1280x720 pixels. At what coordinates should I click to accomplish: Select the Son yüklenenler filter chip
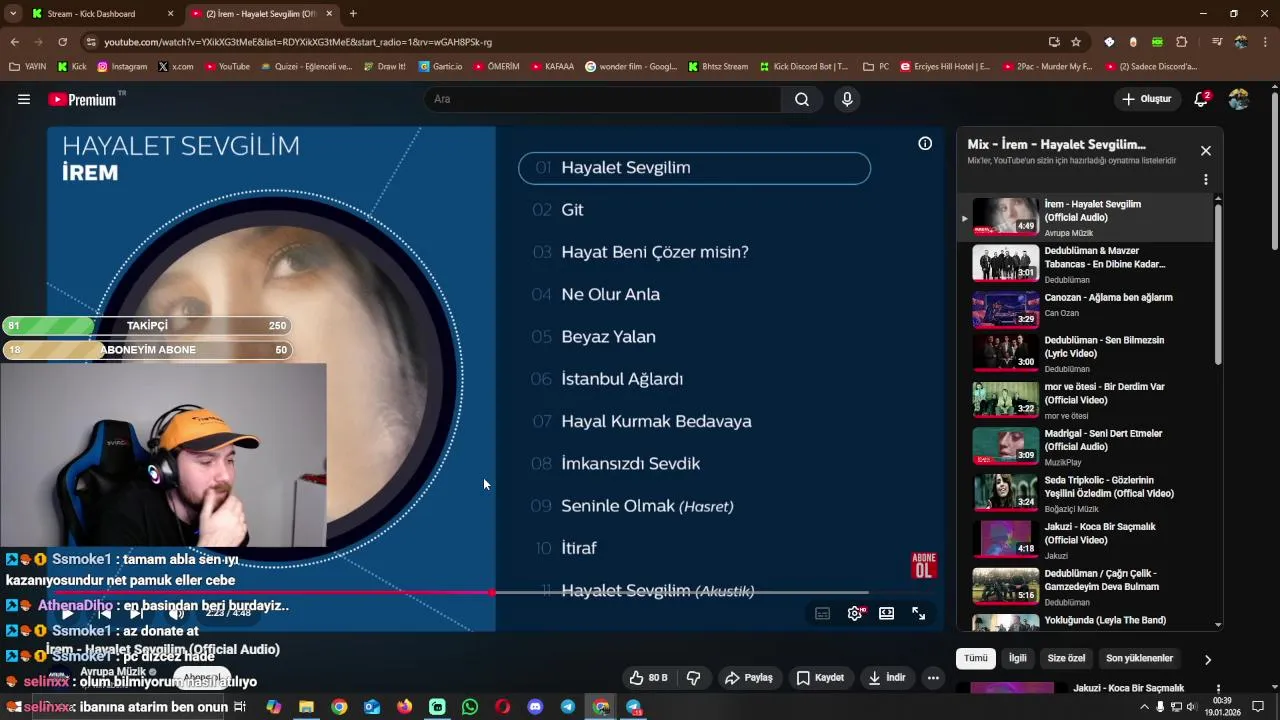pyautogui.click(x=1139, y=658)
